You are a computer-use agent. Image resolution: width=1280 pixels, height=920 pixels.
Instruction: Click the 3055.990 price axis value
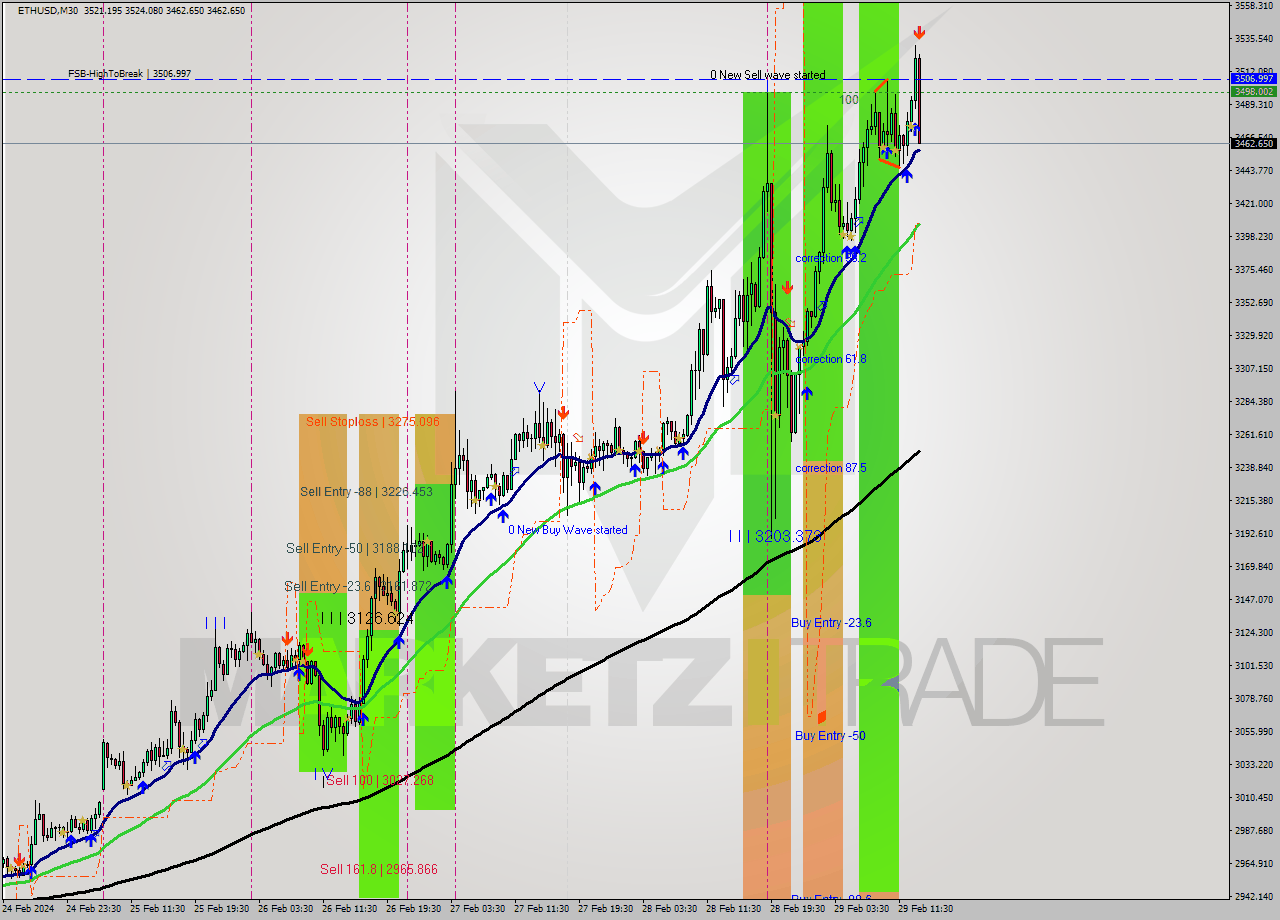pos(1253,732)
